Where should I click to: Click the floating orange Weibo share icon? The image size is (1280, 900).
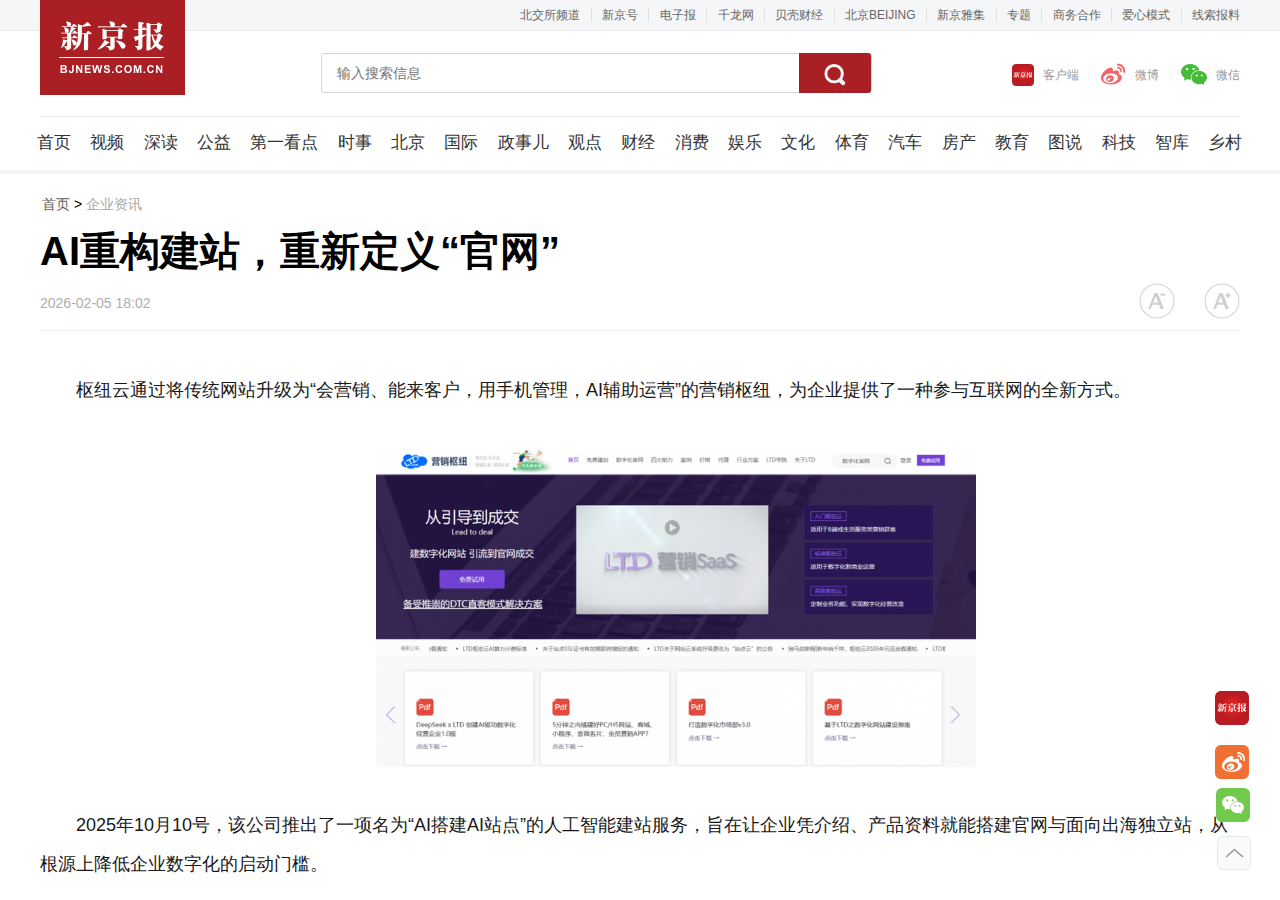[x=1232, y=762]
